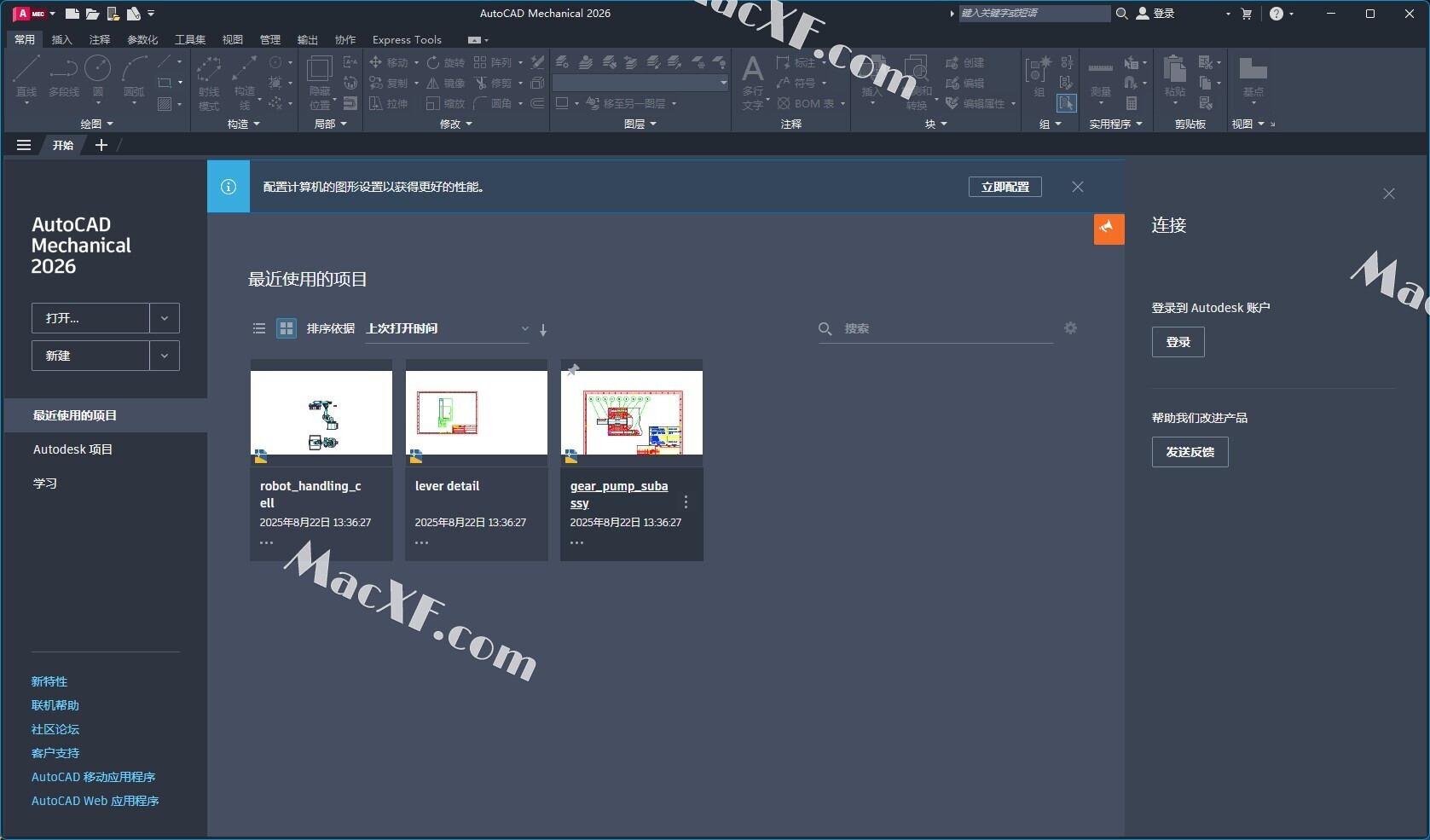The image size is (1430, 840).
Task: Click the 立即配置 button
Action: click(1005, 187)
